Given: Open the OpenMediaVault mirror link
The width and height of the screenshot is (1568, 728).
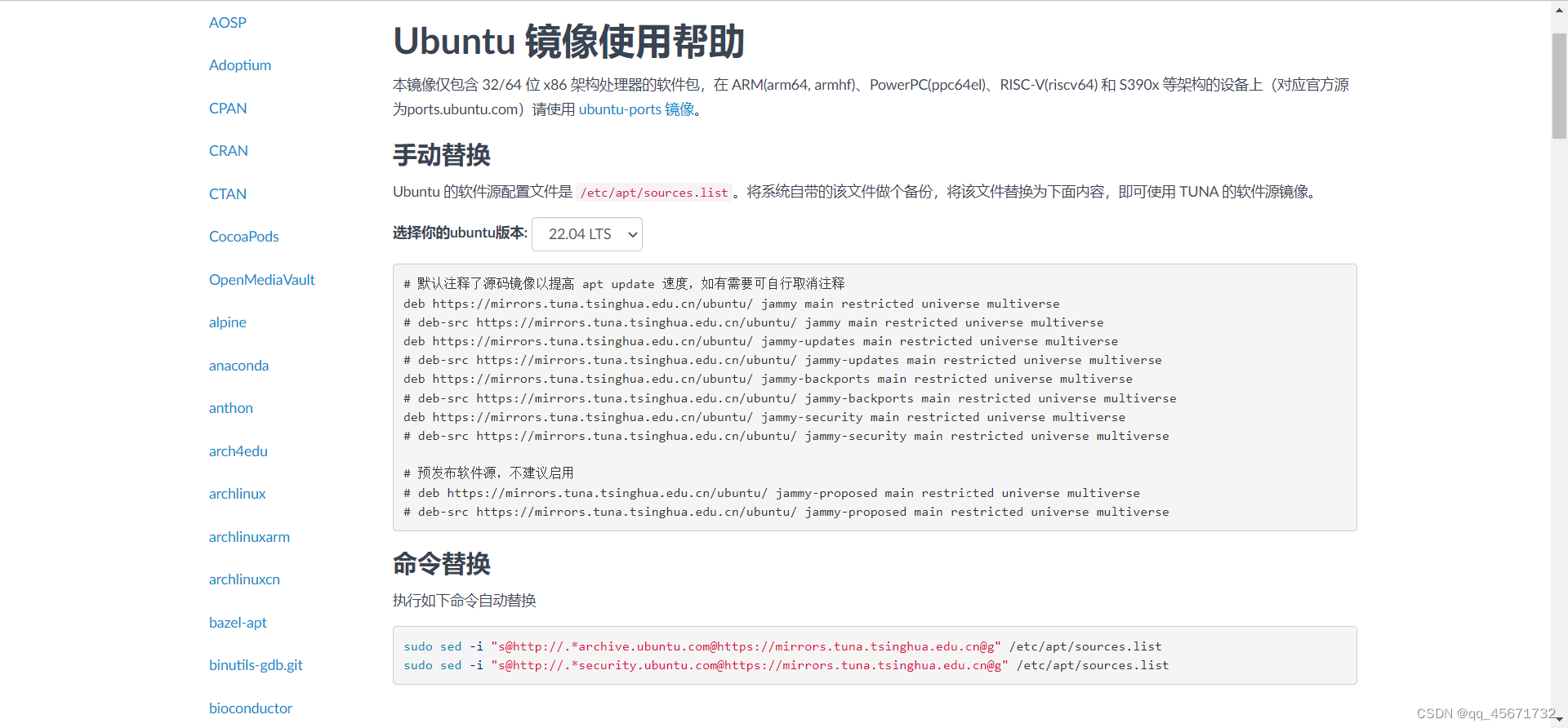Looking at the screenshot, I should pos(262,280).
